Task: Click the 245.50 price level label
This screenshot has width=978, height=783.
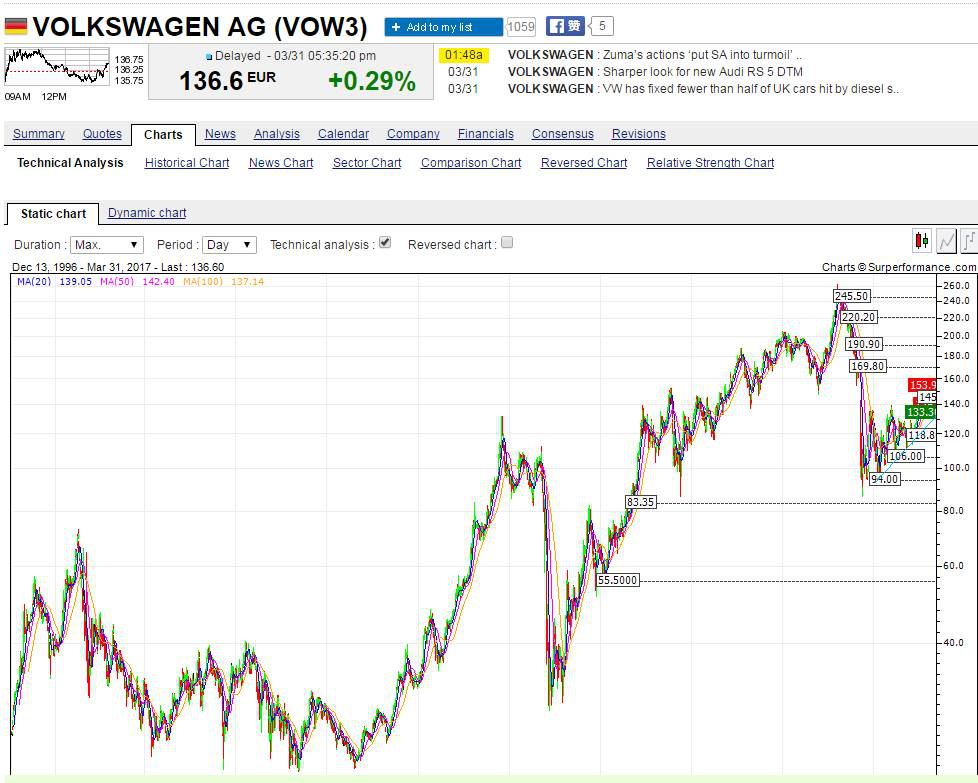Action: click(852, 296)
